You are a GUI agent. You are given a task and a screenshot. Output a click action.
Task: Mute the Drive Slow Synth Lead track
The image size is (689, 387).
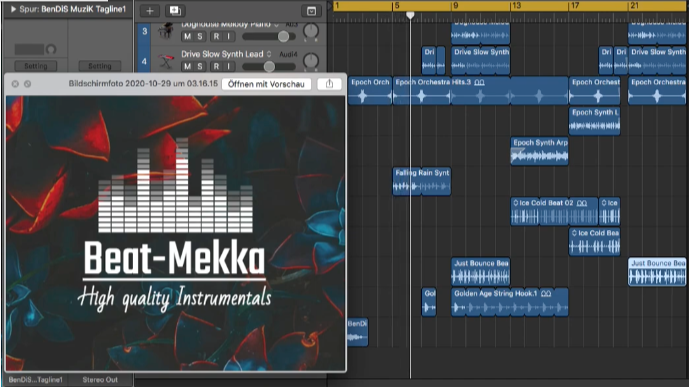click(x=188, y=66)
